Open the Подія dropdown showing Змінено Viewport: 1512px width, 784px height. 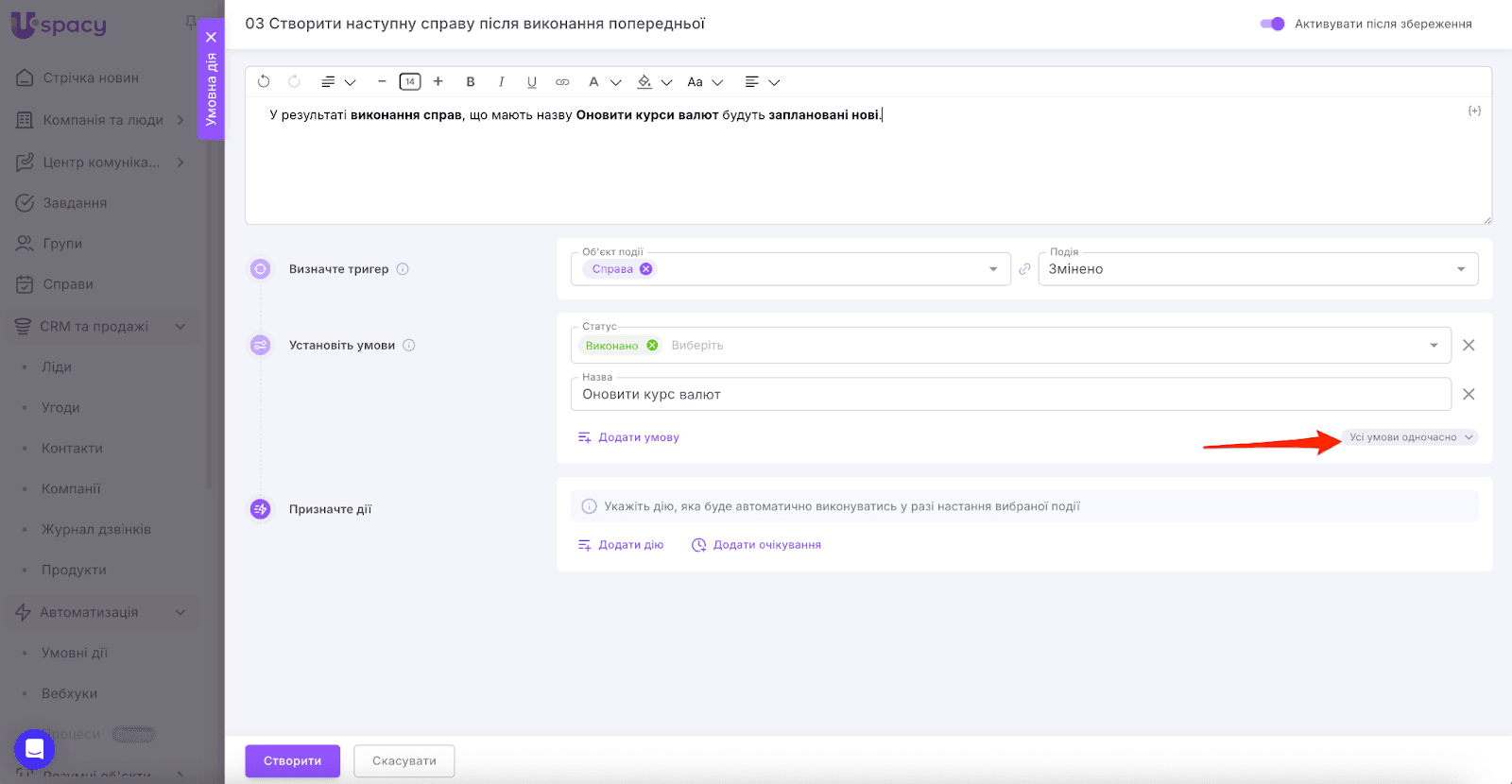coord(1258,269)
